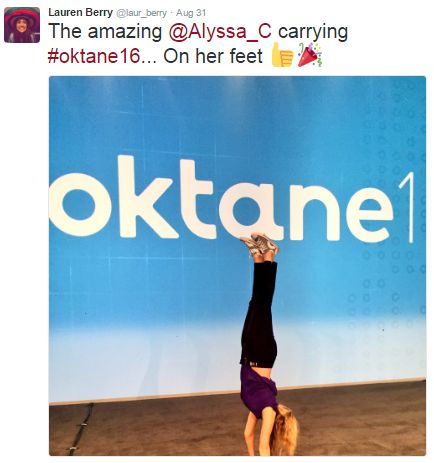Click the word "carrying" in the tweet

tap(313, 33)
